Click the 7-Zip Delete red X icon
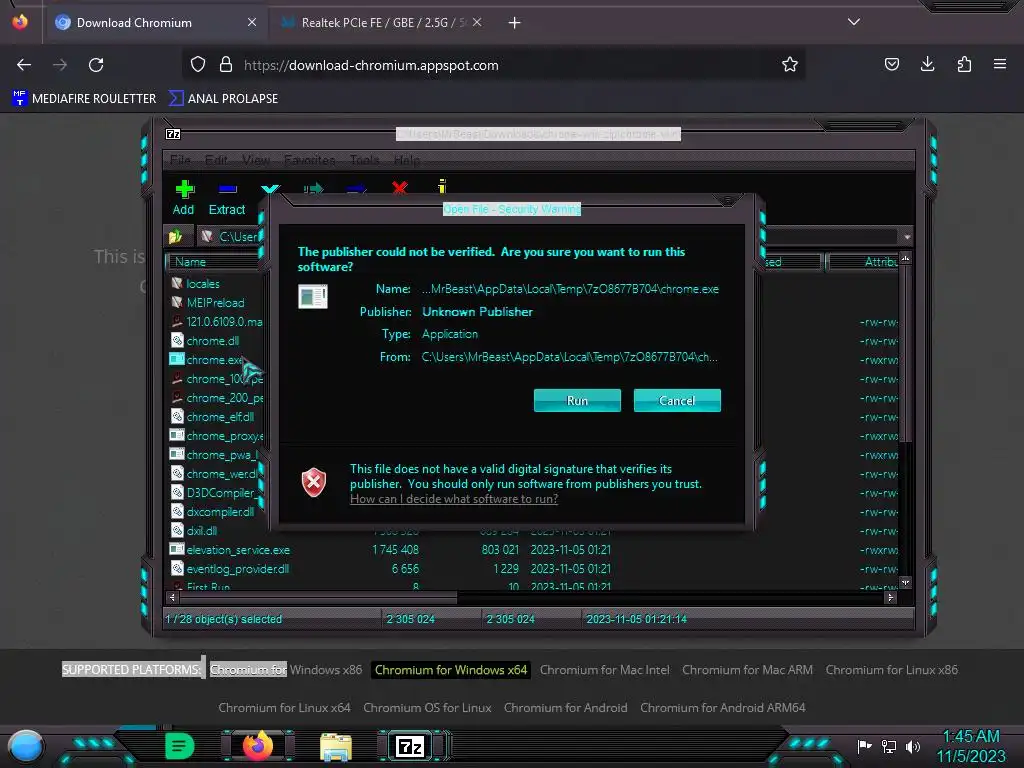The height and width of the screenshot is (768, 1024). 400,188
